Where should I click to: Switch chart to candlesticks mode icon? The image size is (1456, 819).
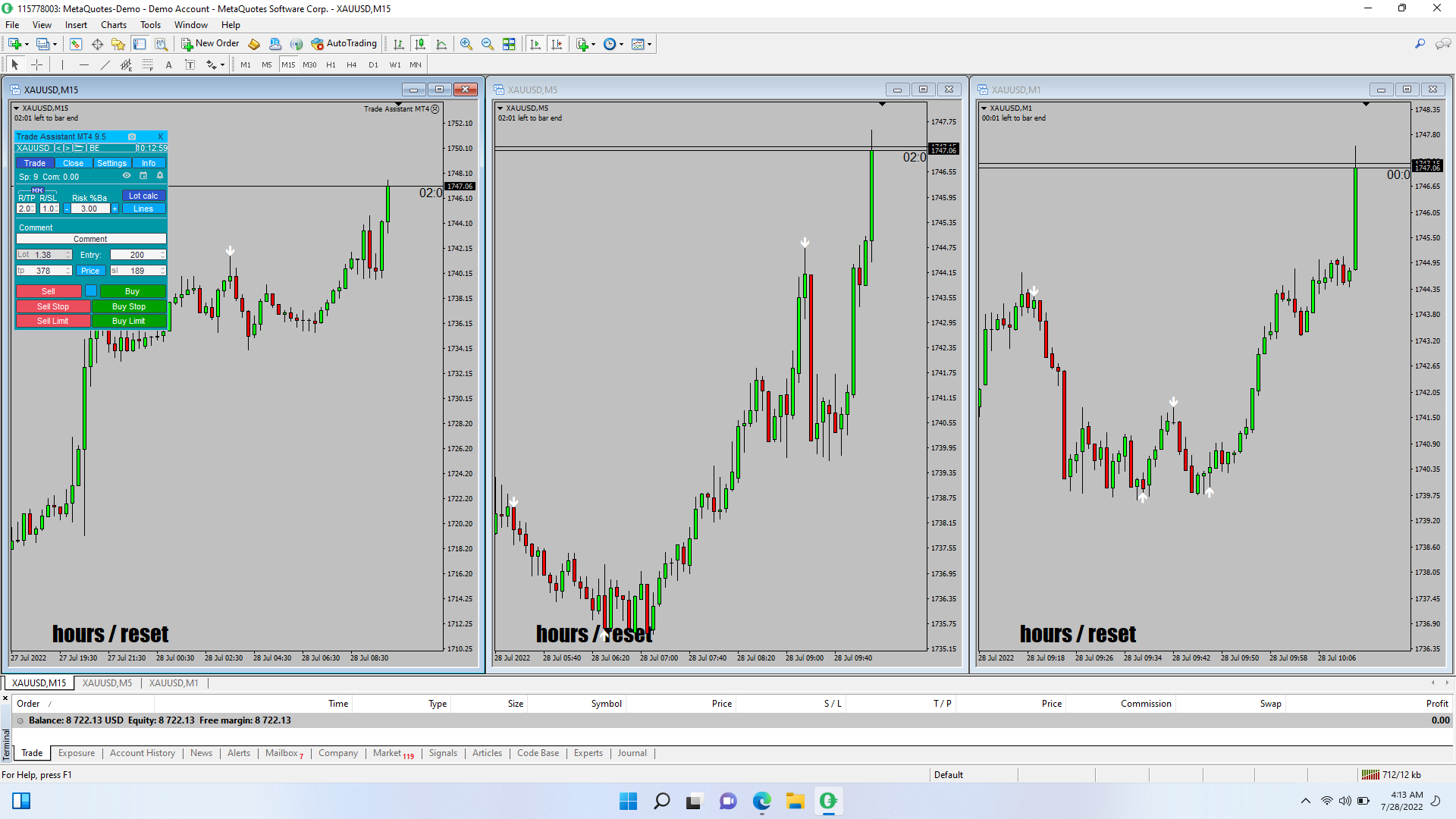(420, 44)
